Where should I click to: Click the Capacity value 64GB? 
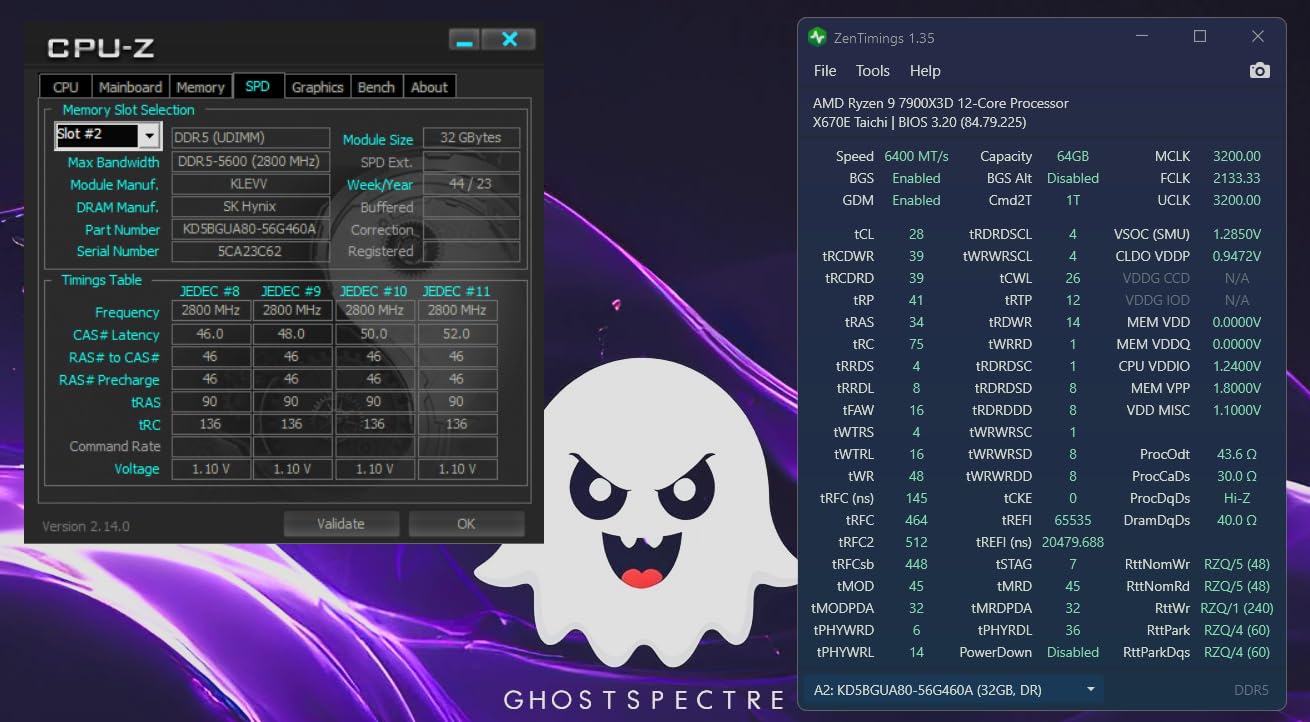click(1072, 156)
